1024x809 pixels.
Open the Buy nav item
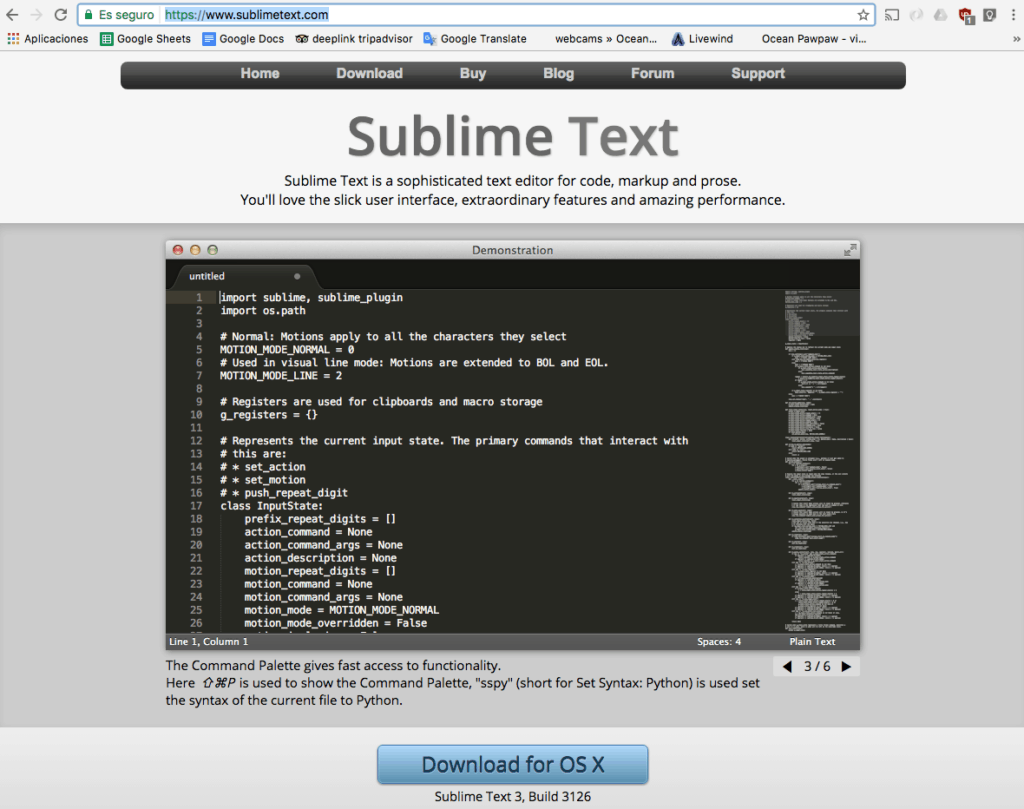point(473,74)
